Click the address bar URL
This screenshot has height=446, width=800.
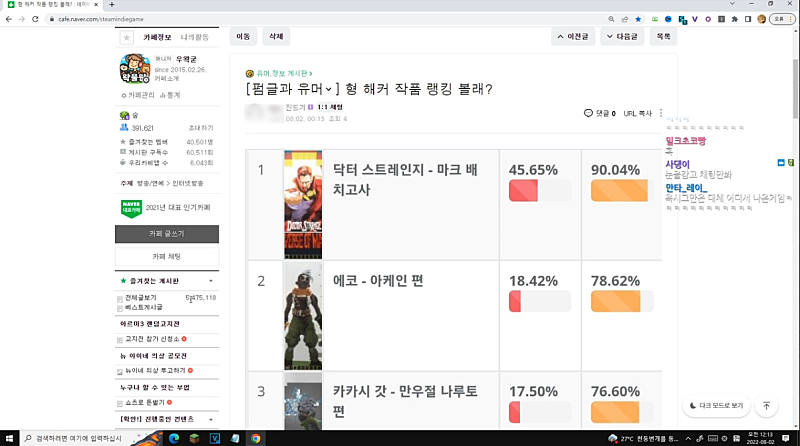point(101,19)
